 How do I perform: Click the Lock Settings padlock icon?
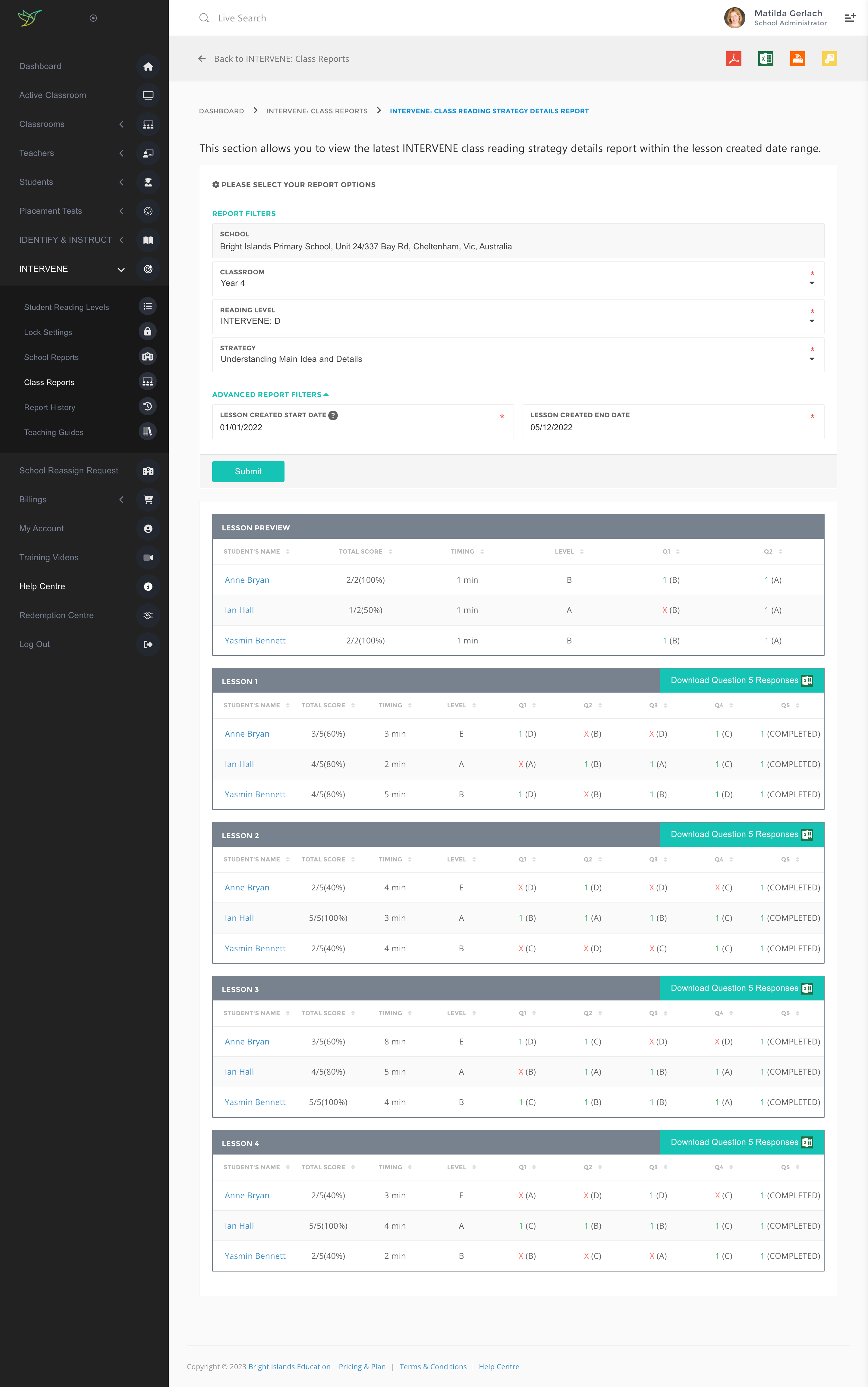point(148,332)
